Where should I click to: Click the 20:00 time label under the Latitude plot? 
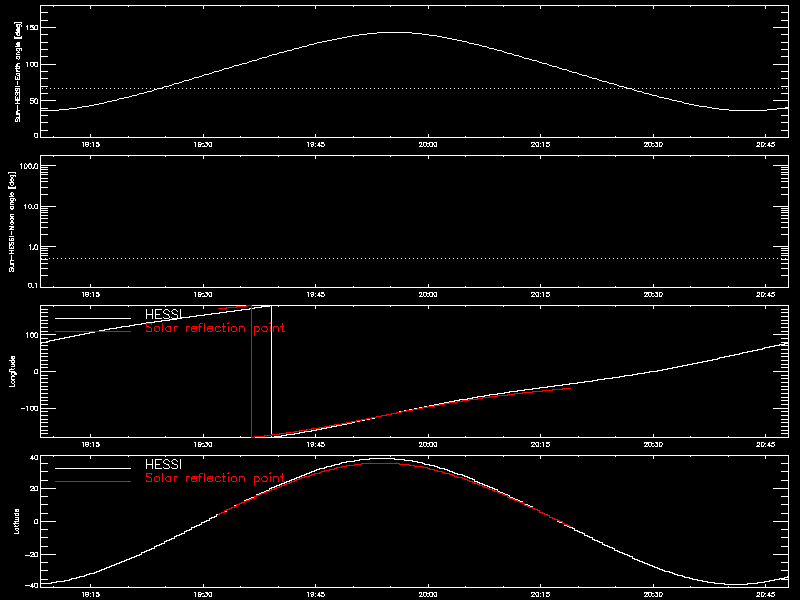(x=428, y=594)
